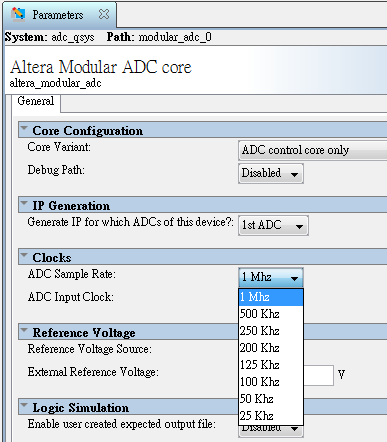
Task: Click the External Reference Voltage input field
Action: tap(318, 375)
